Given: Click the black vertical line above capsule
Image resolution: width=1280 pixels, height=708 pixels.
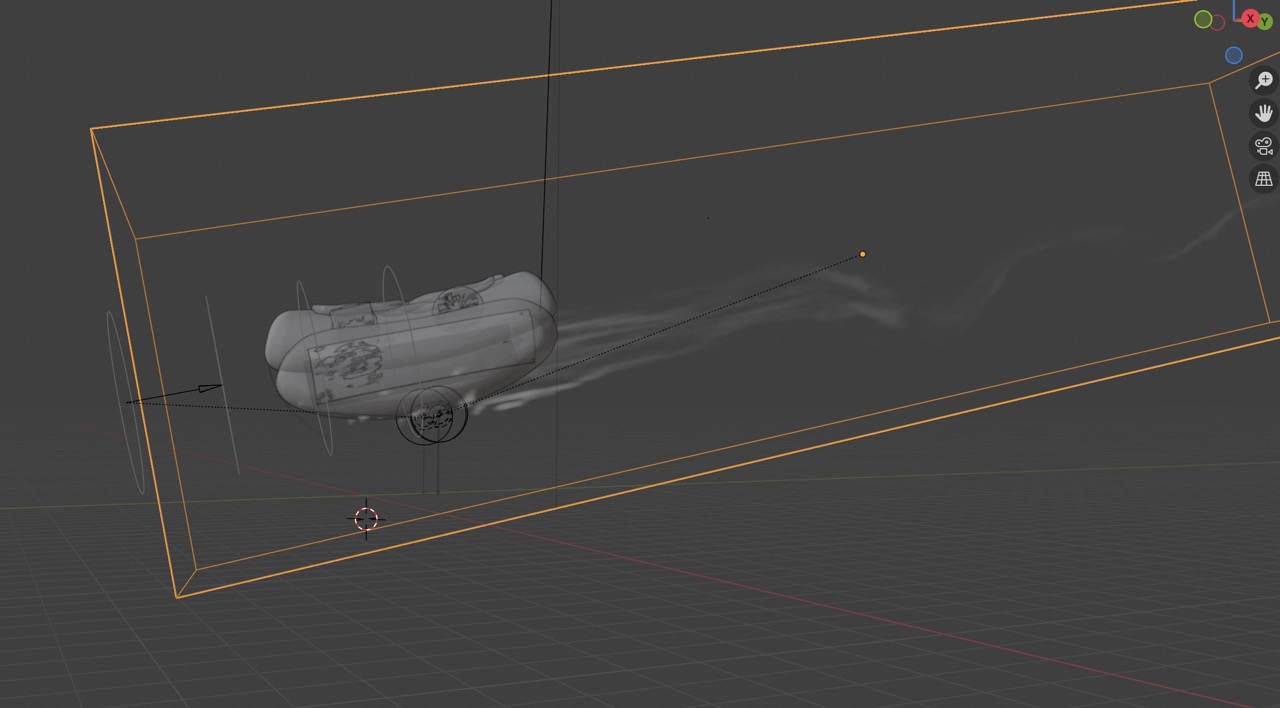Looking at the screenshot, I should tap(546, 150).
